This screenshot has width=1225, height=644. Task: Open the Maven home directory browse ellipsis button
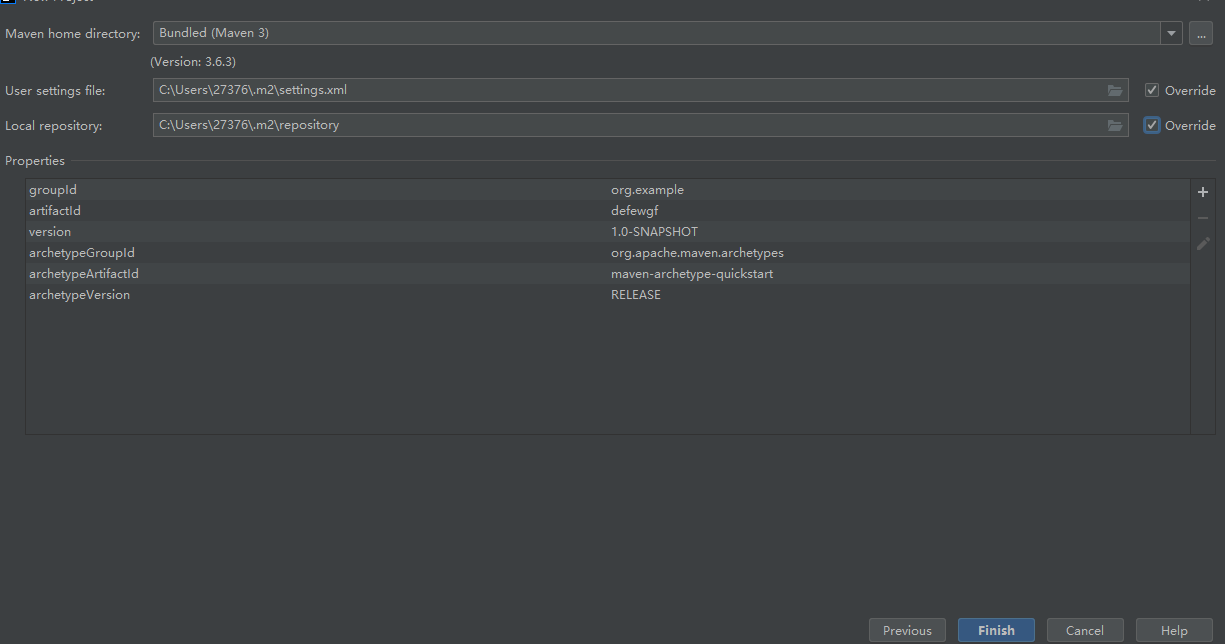click(x=1201, y=33)
